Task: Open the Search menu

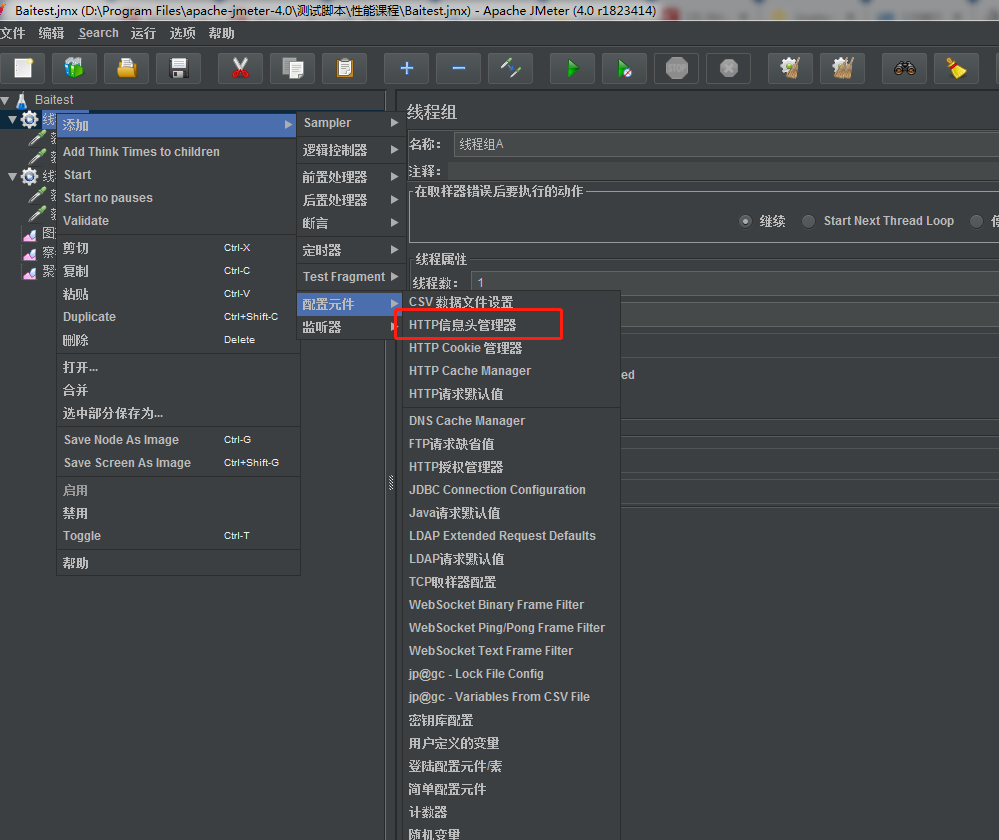Action: pyautogui.click(x=98, y=33)
